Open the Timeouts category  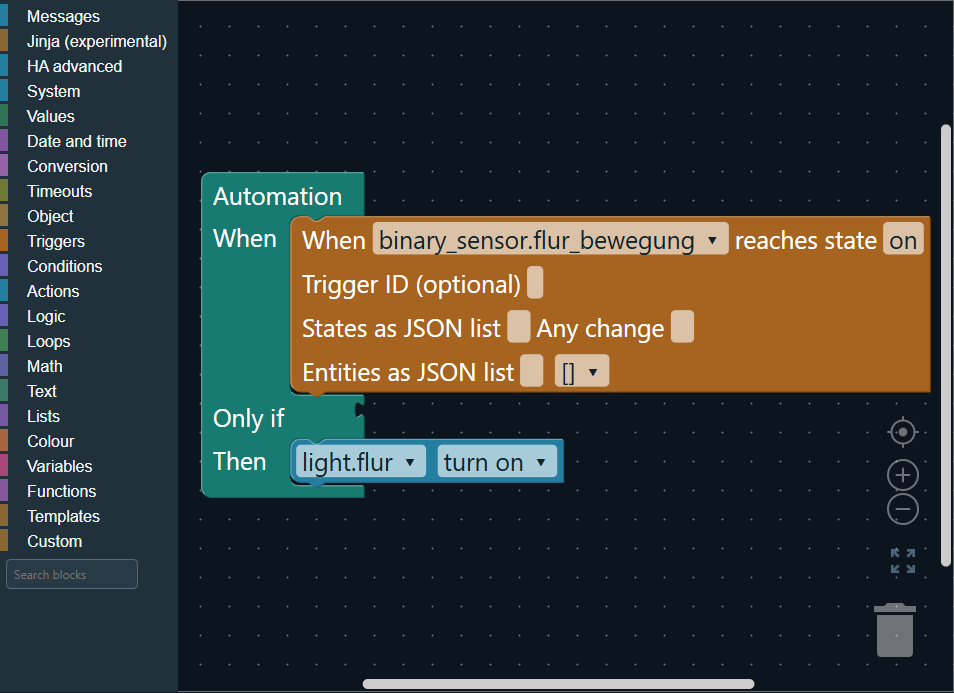click(x=89, y=191)
